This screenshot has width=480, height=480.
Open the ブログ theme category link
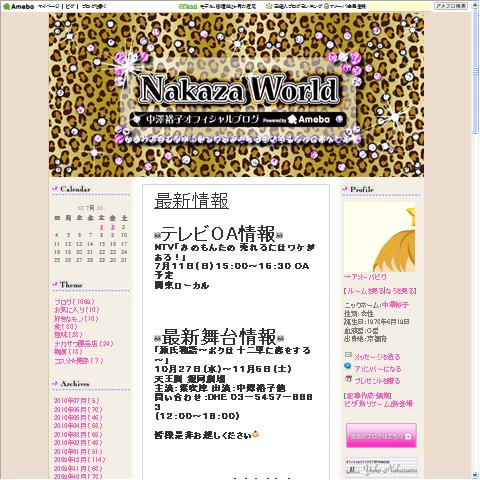(74, 302)
